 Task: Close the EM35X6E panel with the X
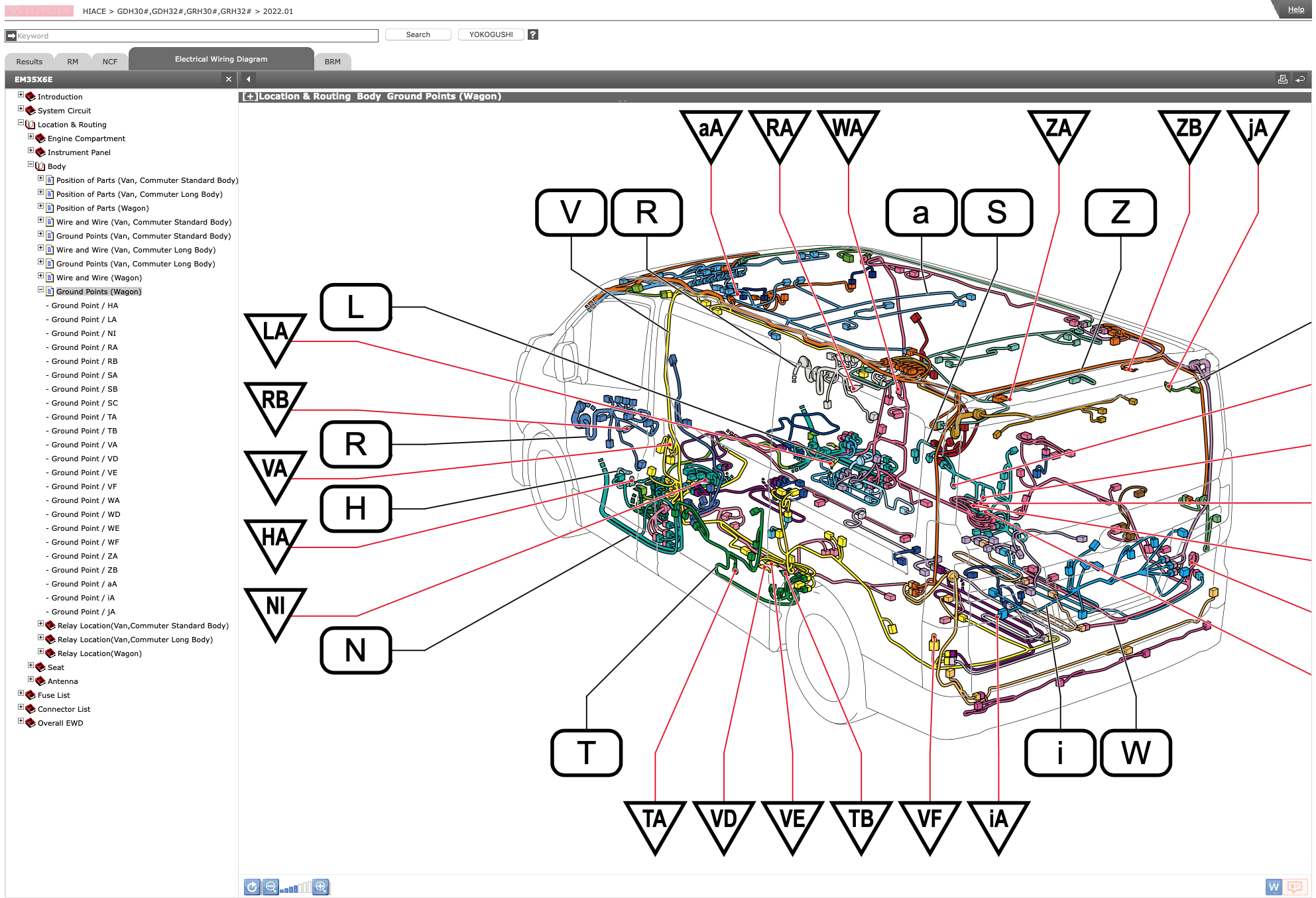[229, 80]
